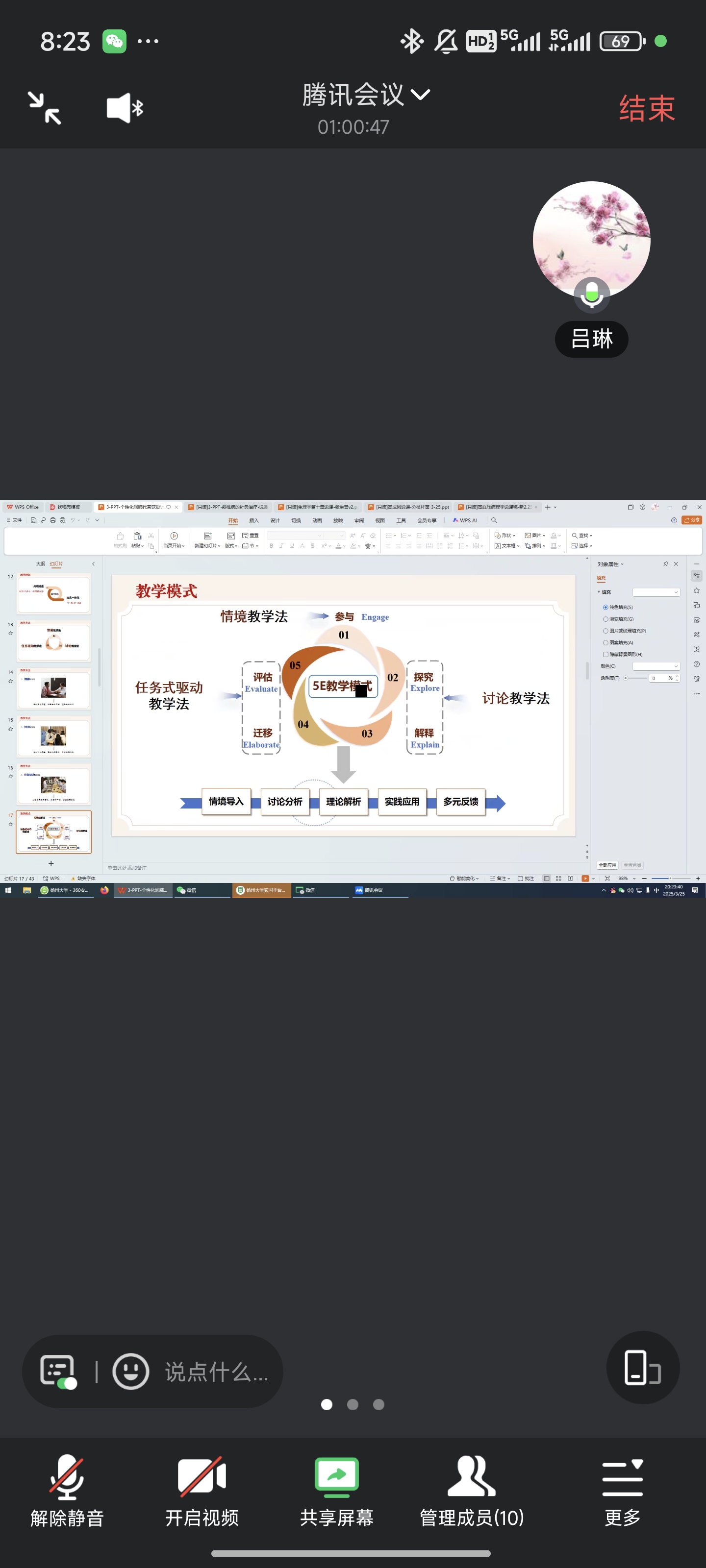Open the emoji reaction picker
This screenshot has width=706, height=1568.
130,1372
